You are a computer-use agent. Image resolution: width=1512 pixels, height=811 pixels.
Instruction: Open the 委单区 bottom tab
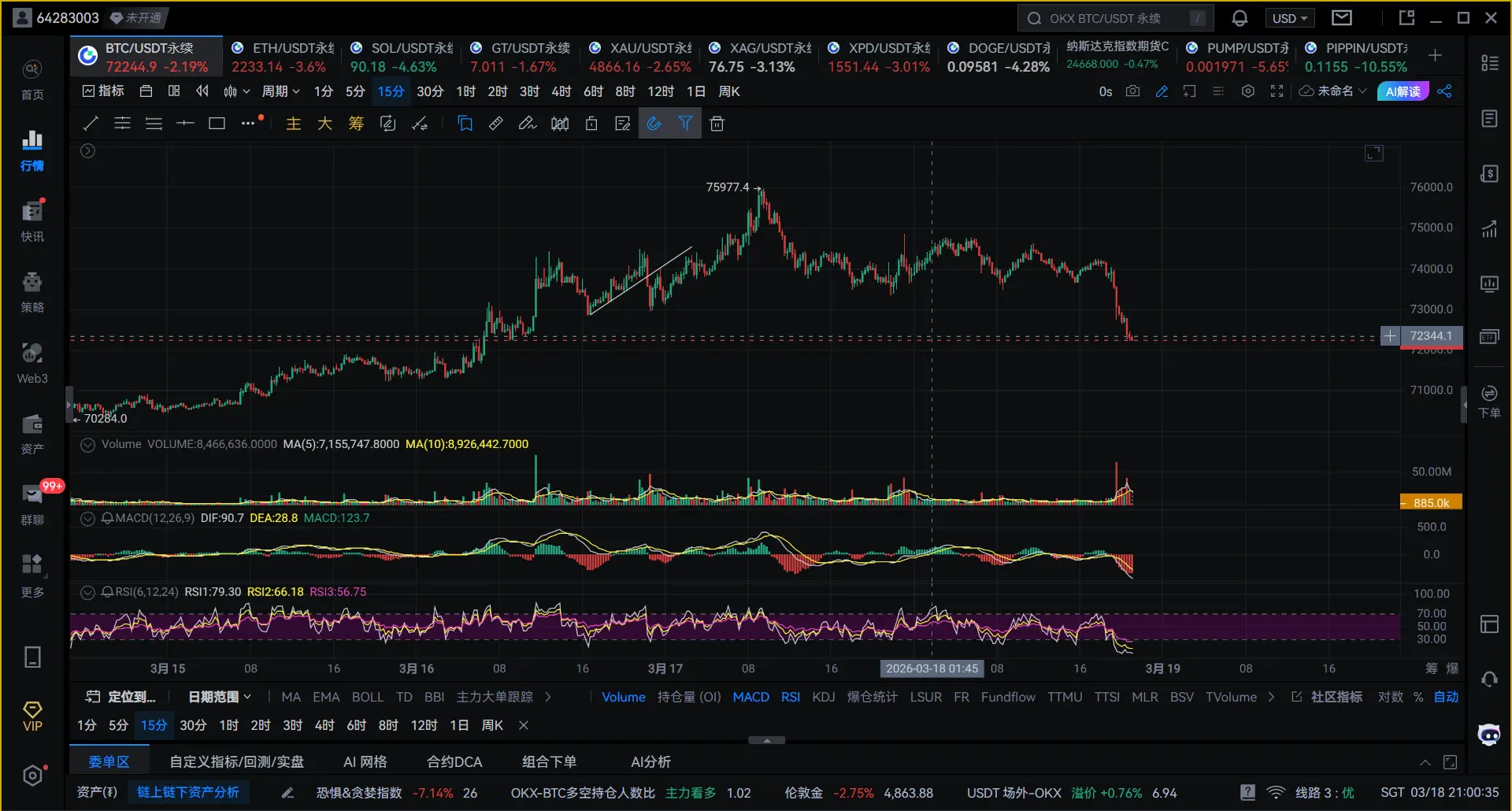click(109, 761)
